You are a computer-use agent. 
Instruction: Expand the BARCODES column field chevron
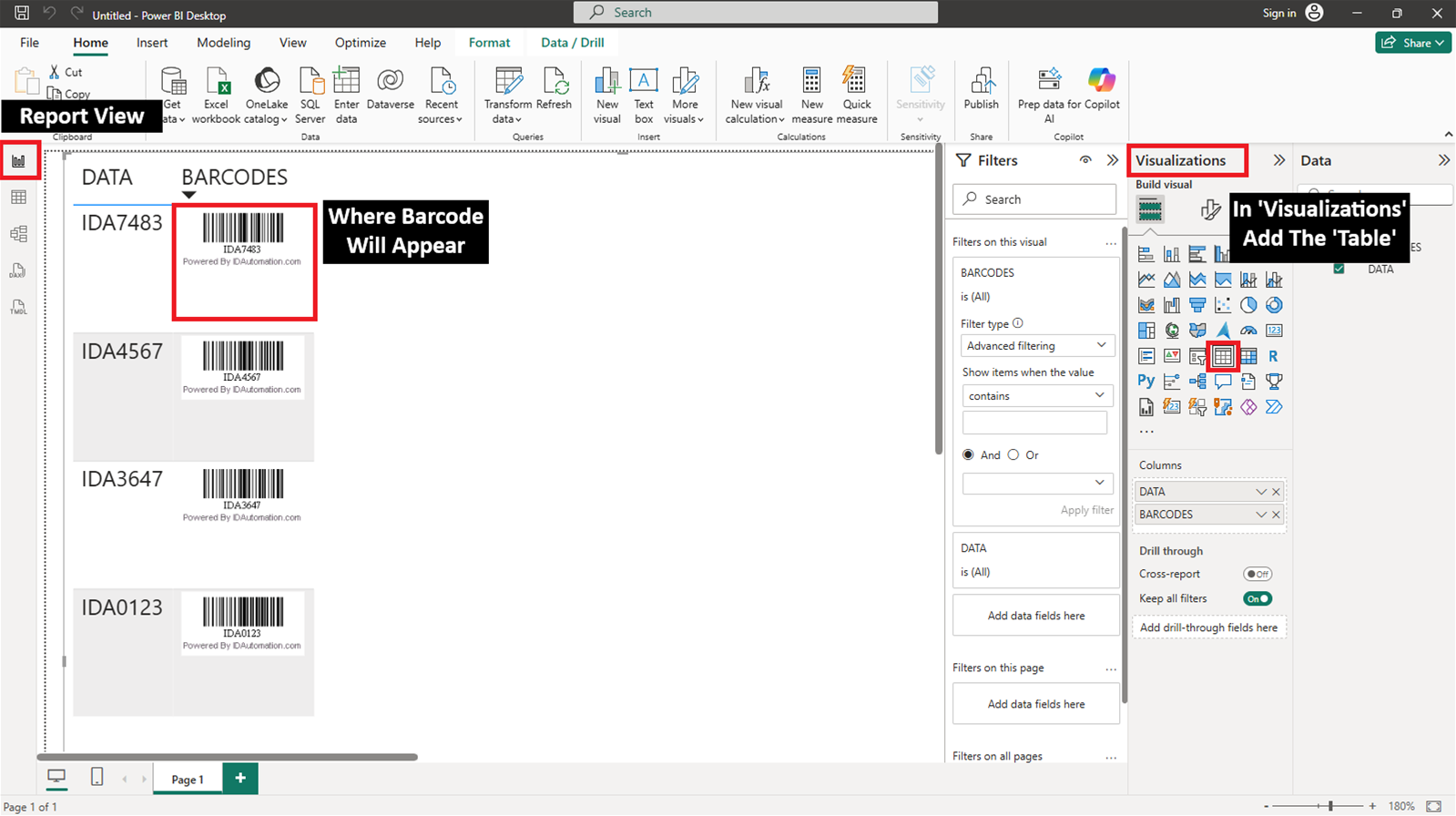coord(1261,515)
